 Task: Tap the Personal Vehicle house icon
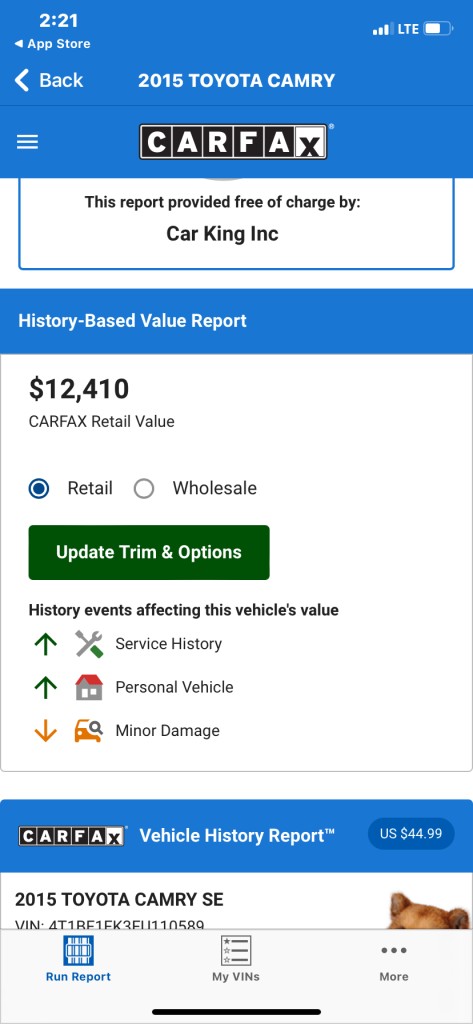(x=89, y=687)
